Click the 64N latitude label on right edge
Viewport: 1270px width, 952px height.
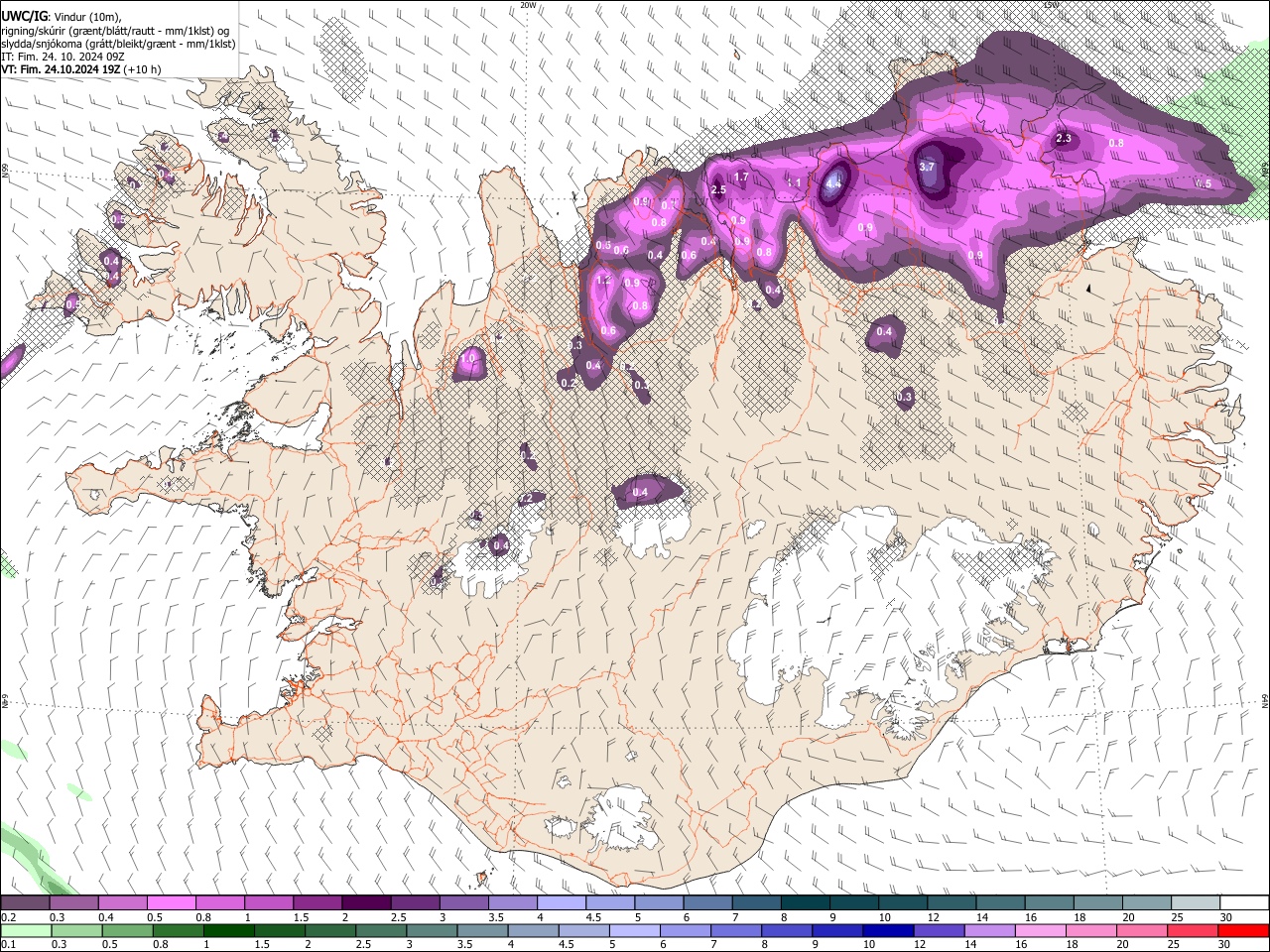(1265, 700)
